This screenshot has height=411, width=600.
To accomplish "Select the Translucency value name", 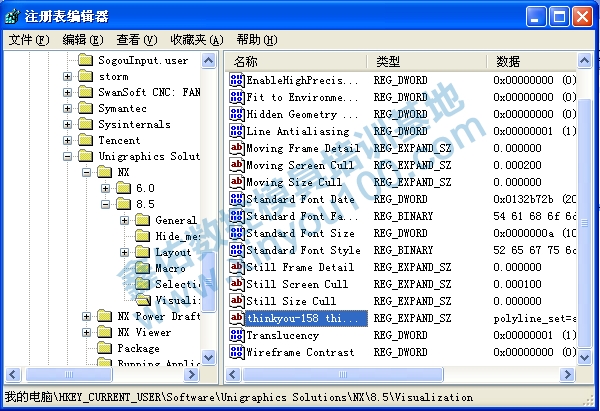I will 282,336.
